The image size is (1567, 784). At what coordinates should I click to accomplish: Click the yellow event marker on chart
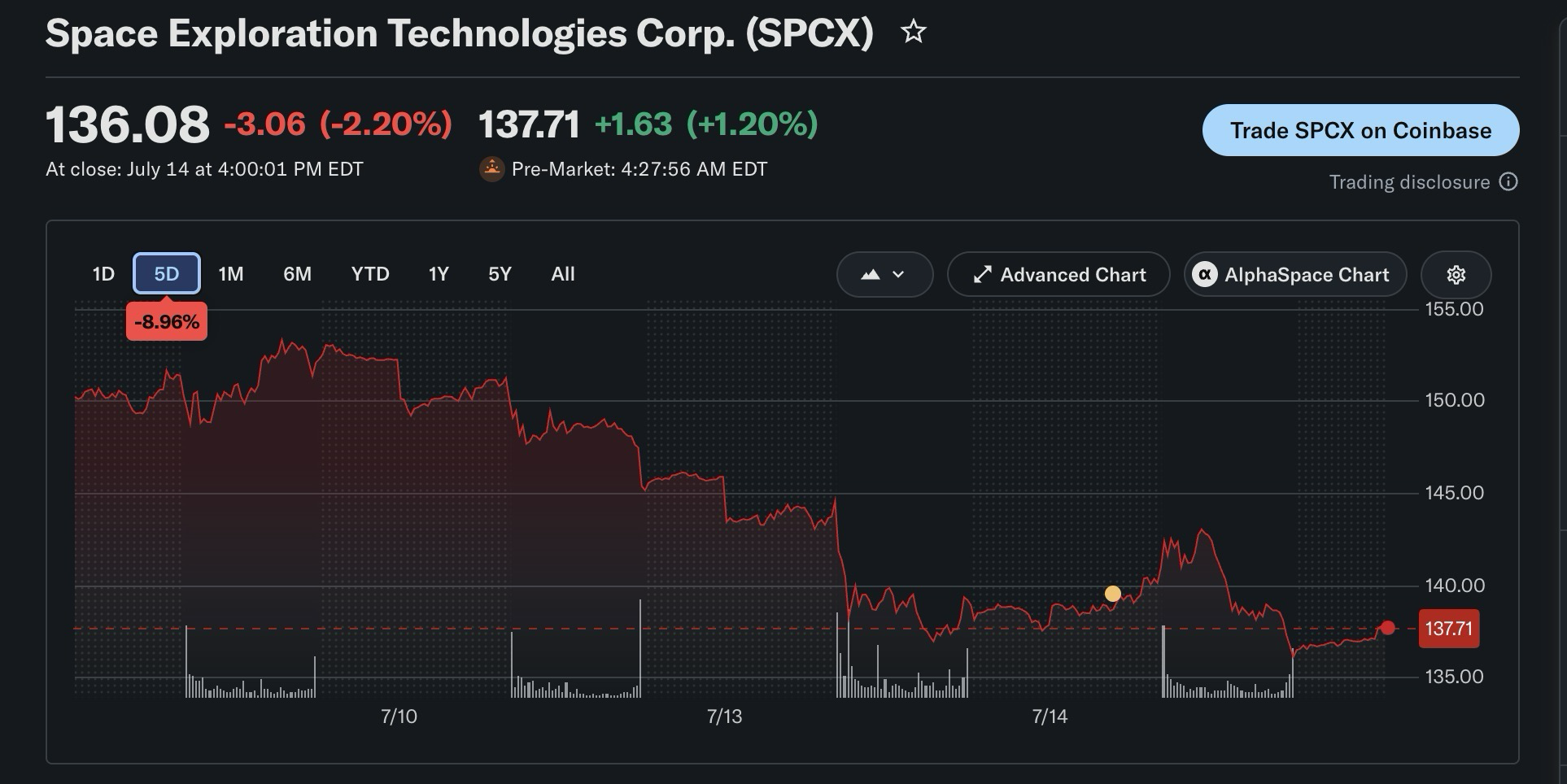click(x=1113, y=594)
